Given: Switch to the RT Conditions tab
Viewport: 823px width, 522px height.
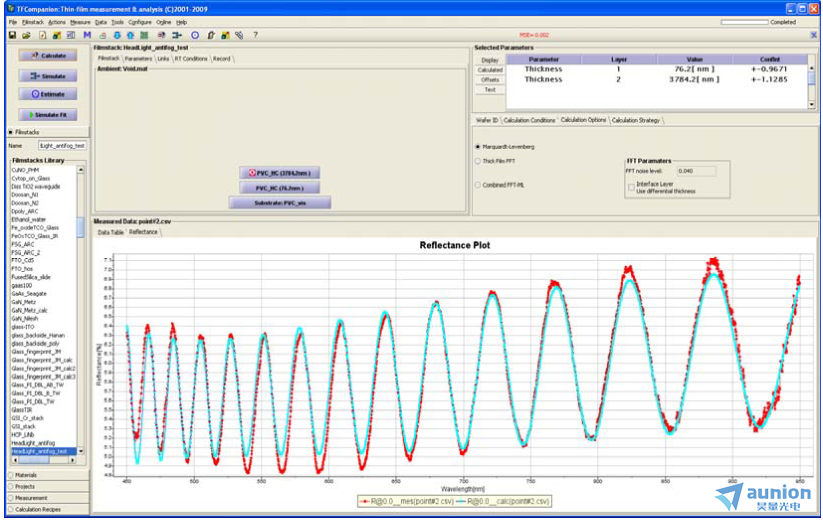Looking at the screenshot, I should (191, 59).
